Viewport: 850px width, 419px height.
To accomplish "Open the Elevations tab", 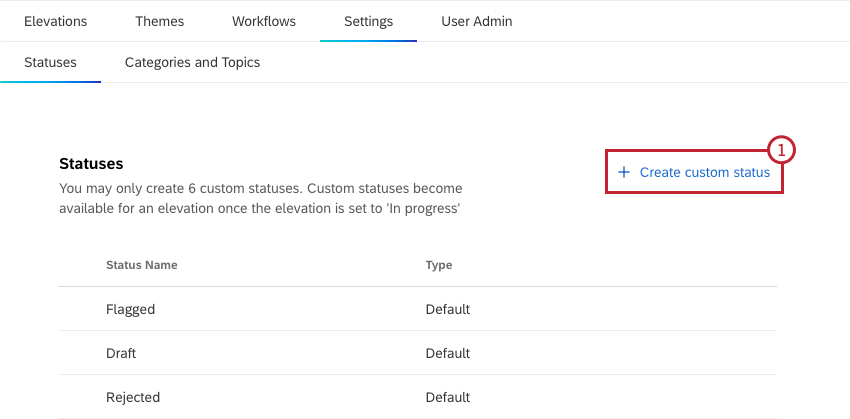I will (55, 21).
